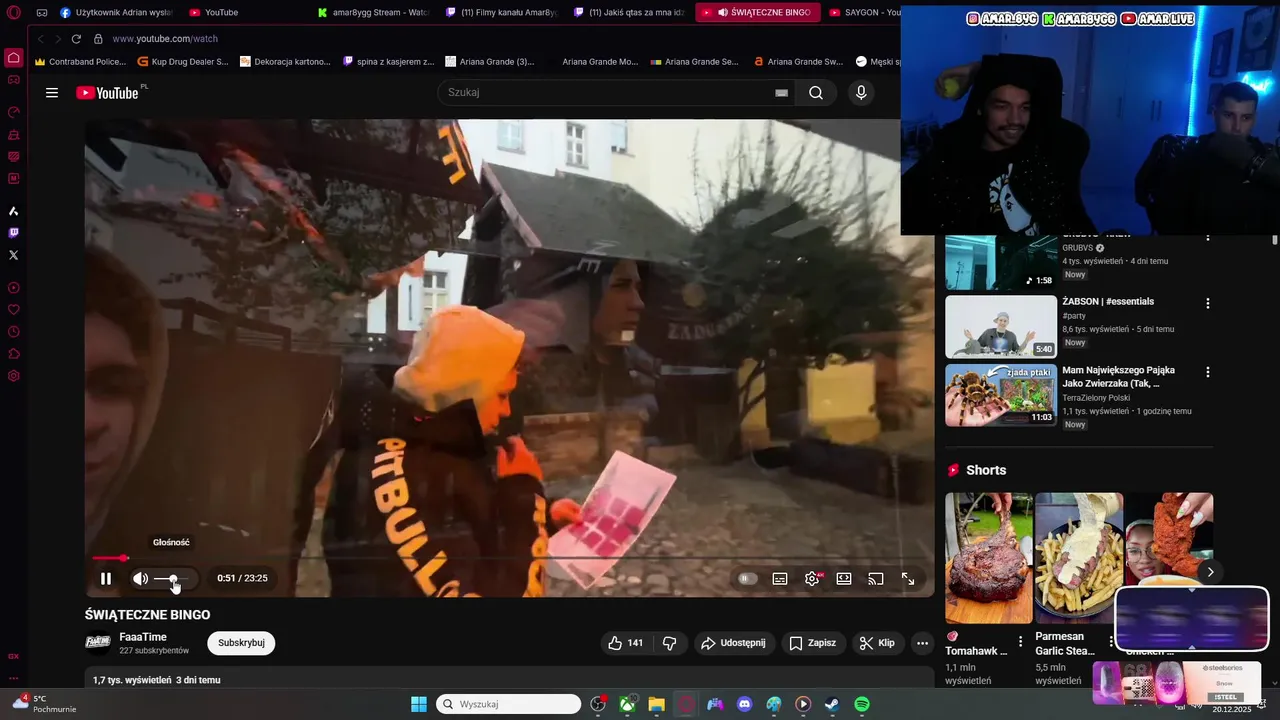Pause the video playback
The image size is (1280, 720).
(106, 578)
